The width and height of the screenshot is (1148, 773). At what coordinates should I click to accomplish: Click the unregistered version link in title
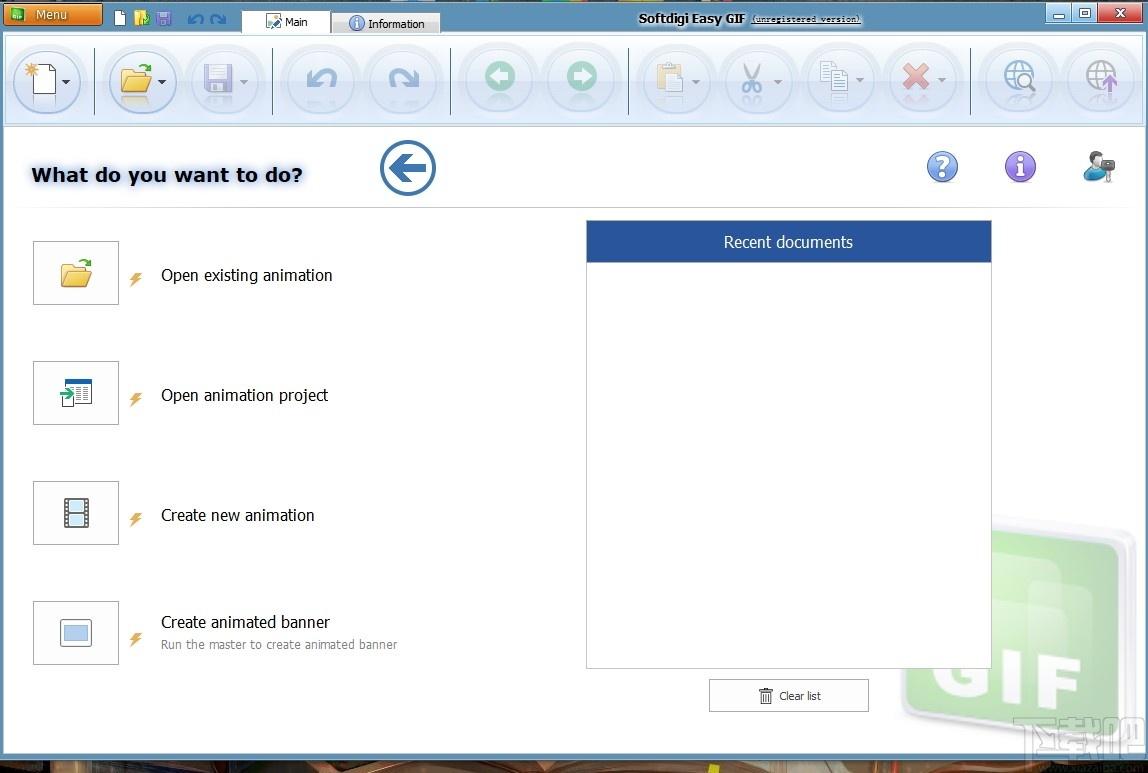[x=807, y=20]
